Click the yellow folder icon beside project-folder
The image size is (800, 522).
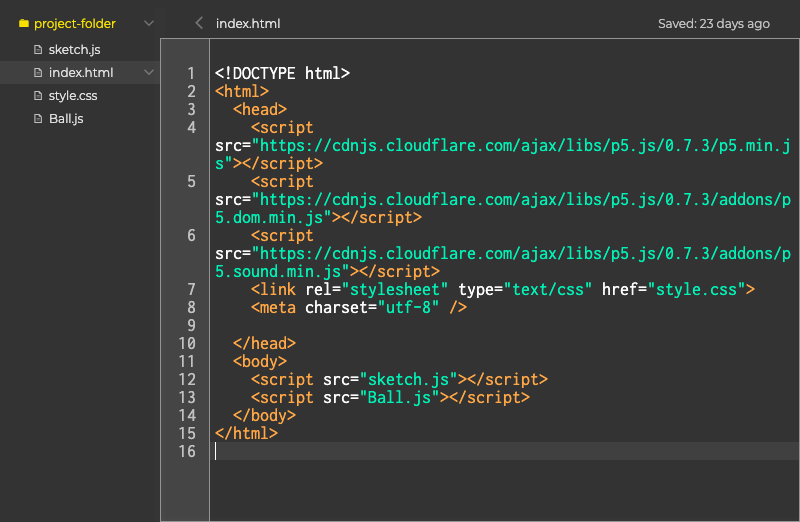24,23
